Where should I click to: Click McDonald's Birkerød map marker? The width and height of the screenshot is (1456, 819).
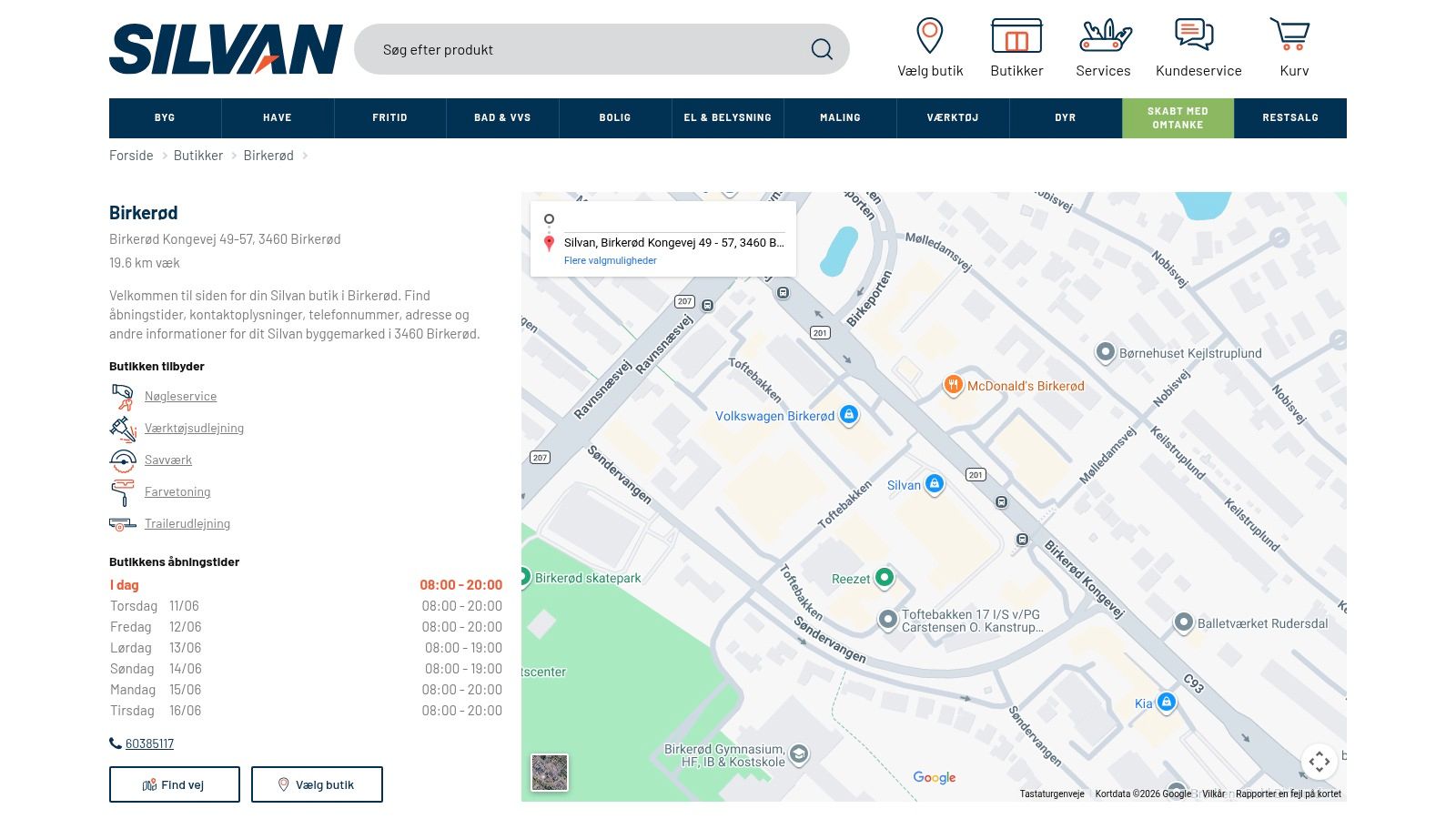click(x=953, y=385)
